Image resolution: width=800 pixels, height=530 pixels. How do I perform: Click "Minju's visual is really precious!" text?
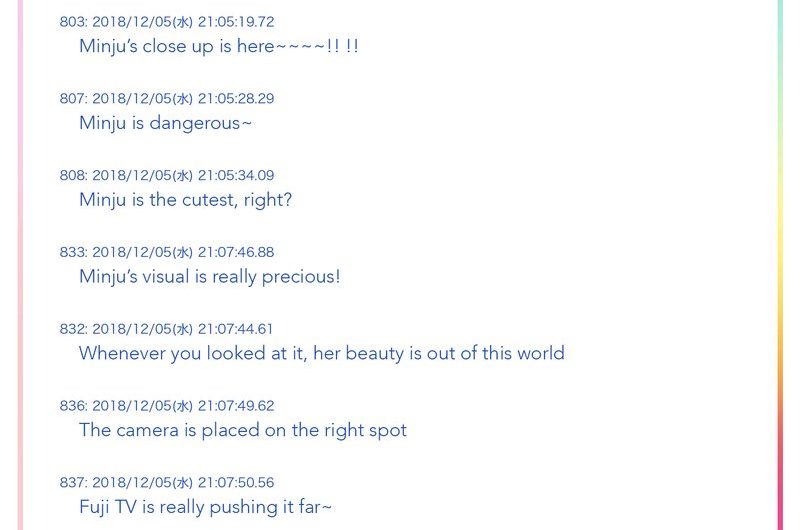tap(210, 277)
